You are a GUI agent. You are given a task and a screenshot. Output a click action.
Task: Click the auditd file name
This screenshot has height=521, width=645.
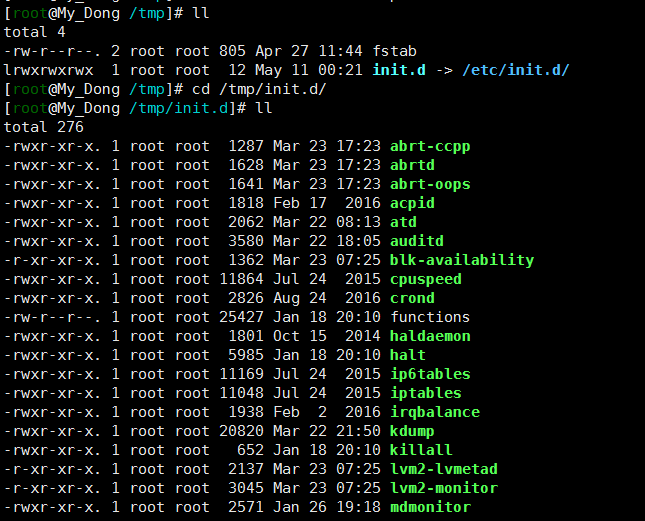(x=417, y=241)
